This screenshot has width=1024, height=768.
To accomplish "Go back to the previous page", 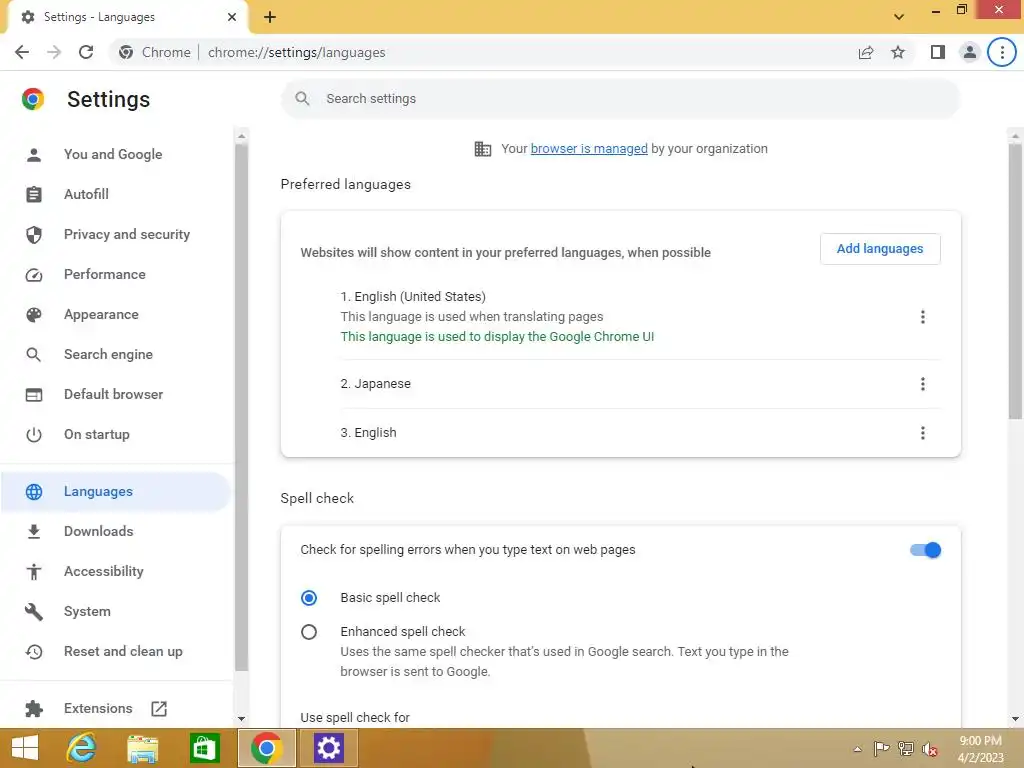I will tap(22, 52).
